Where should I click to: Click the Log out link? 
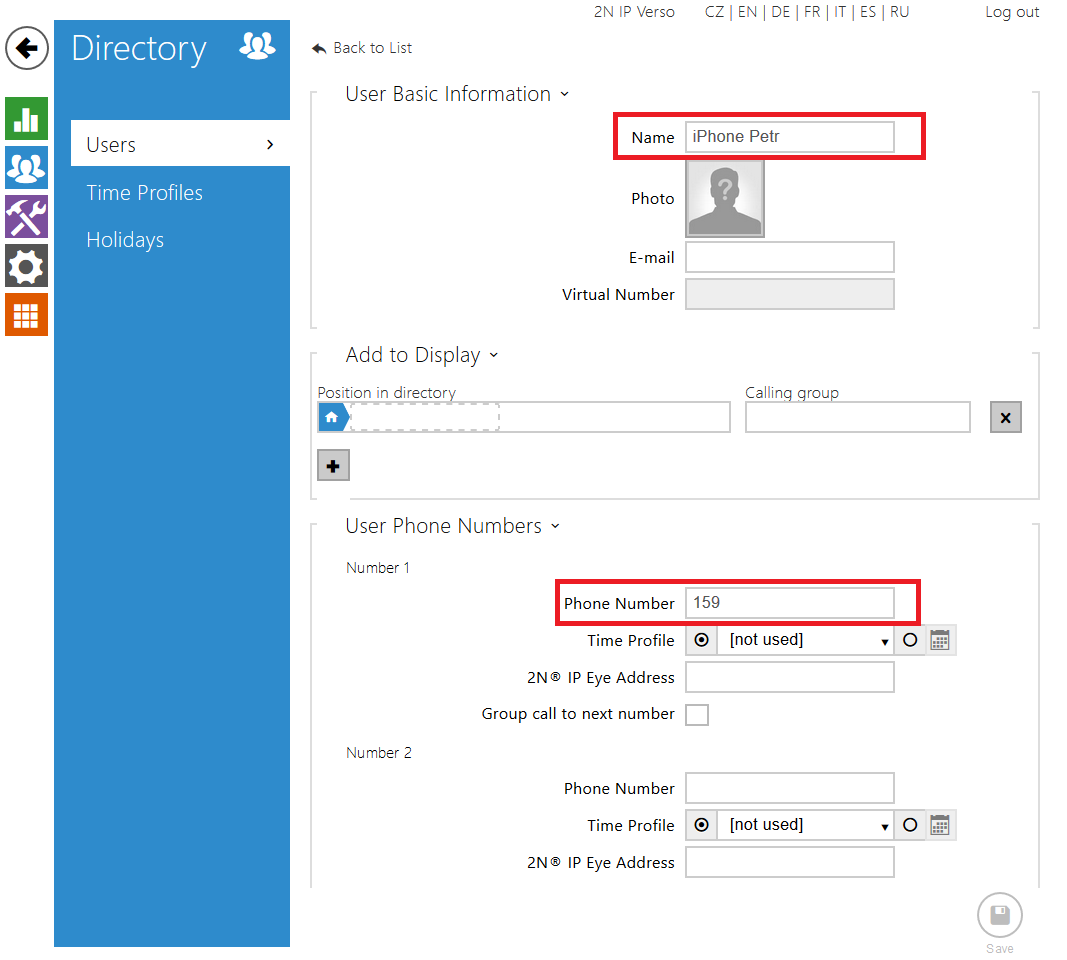coord(1012,12)
